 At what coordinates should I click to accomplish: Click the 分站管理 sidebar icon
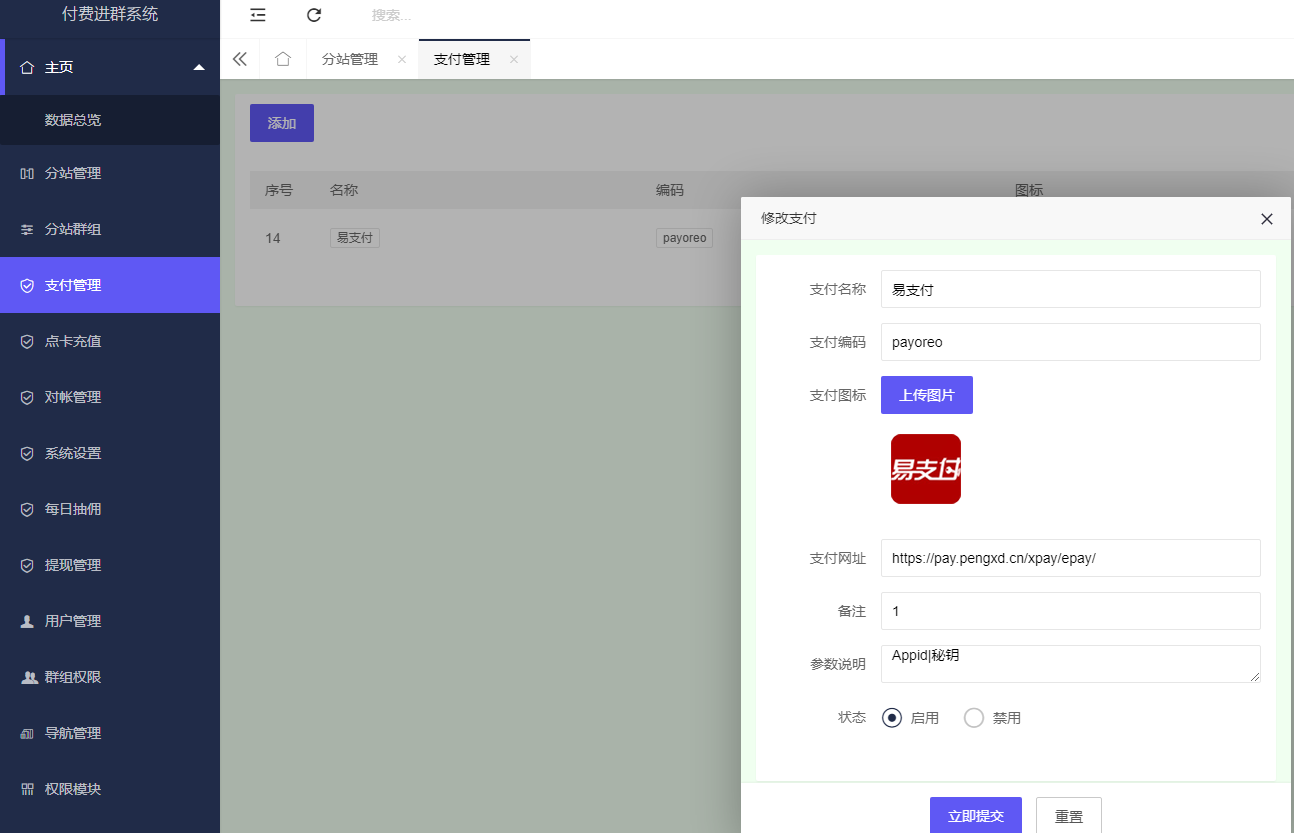click(x=27, y=173)
